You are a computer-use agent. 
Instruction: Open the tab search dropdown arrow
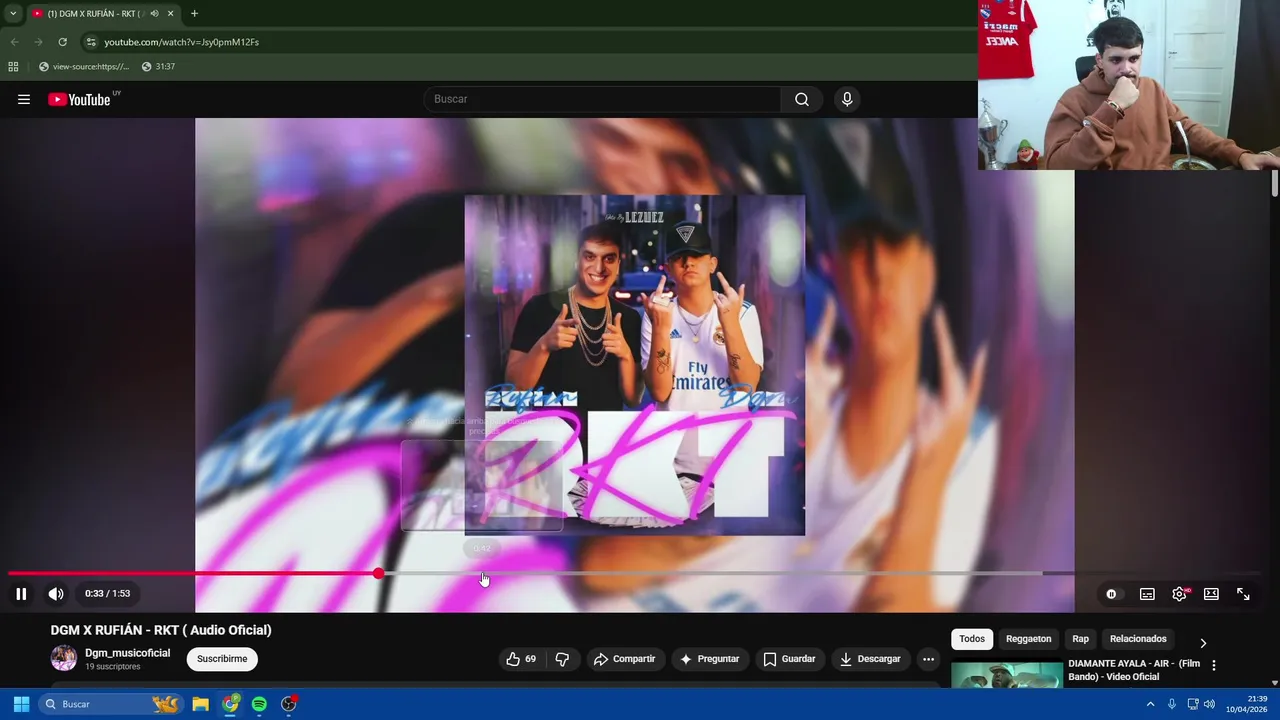pos(13,14)
